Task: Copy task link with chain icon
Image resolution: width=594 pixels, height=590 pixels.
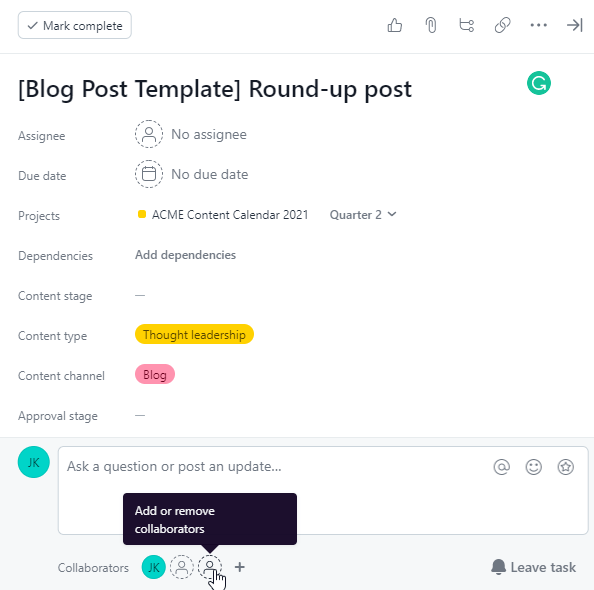Action: [502, 25]
